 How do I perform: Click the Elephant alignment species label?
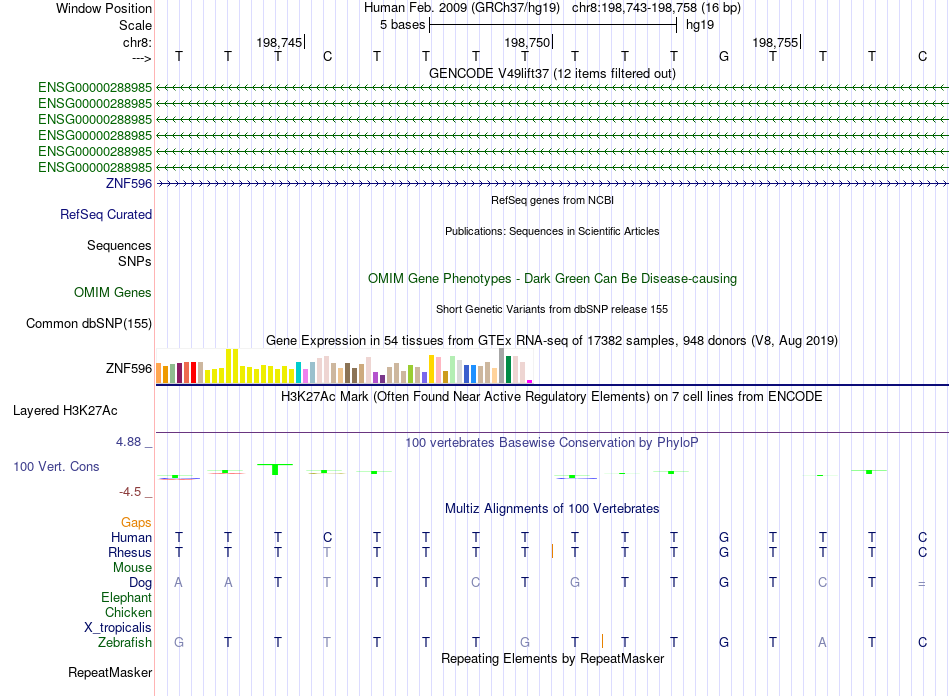126,597
